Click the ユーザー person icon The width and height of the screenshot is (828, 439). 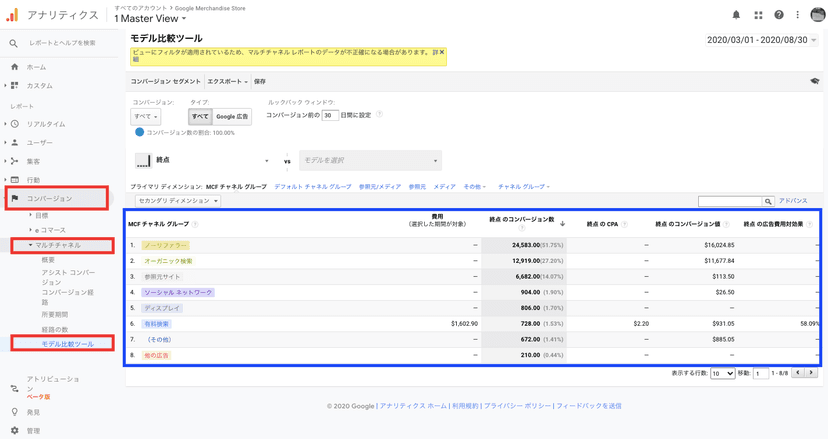tap(15, 143)
